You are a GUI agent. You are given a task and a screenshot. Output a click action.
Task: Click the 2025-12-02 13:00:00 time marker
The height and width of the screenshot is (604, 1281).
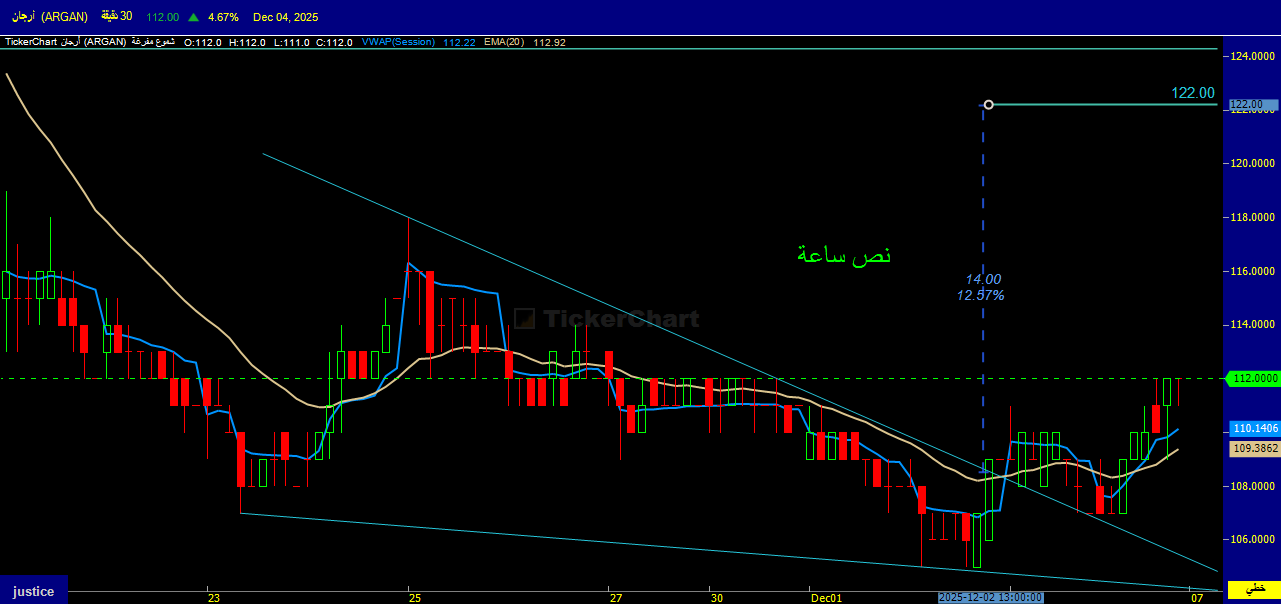990,597
